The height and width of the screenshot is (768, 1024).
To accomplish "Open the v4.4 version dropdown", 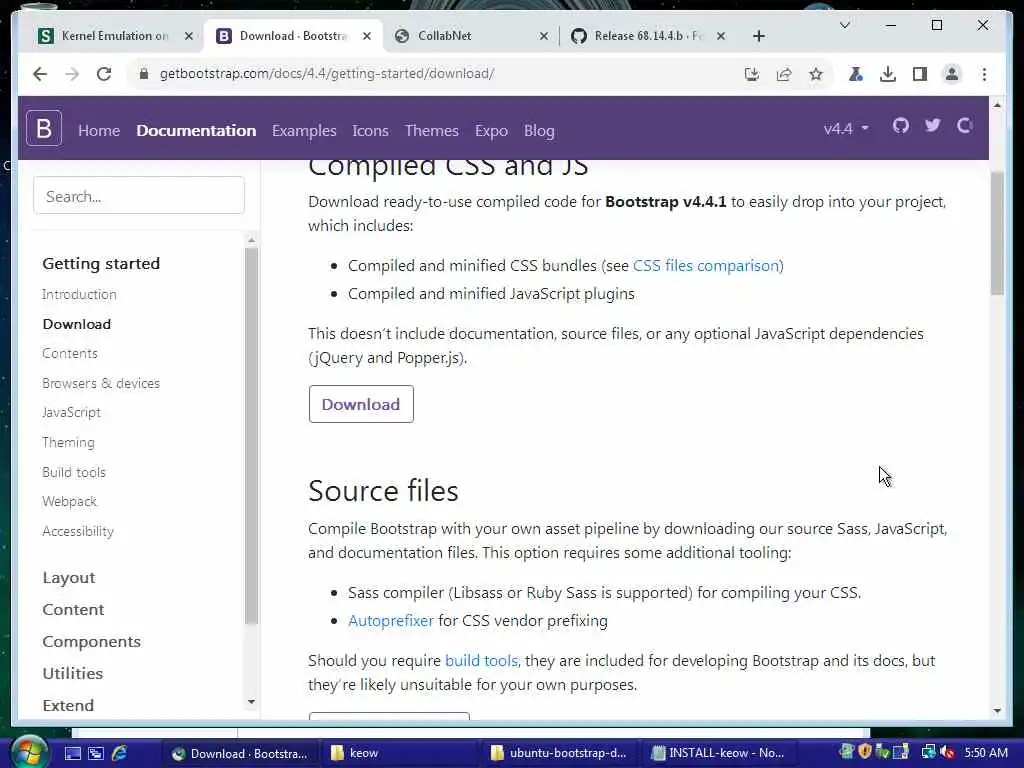I will pos(846,128).
